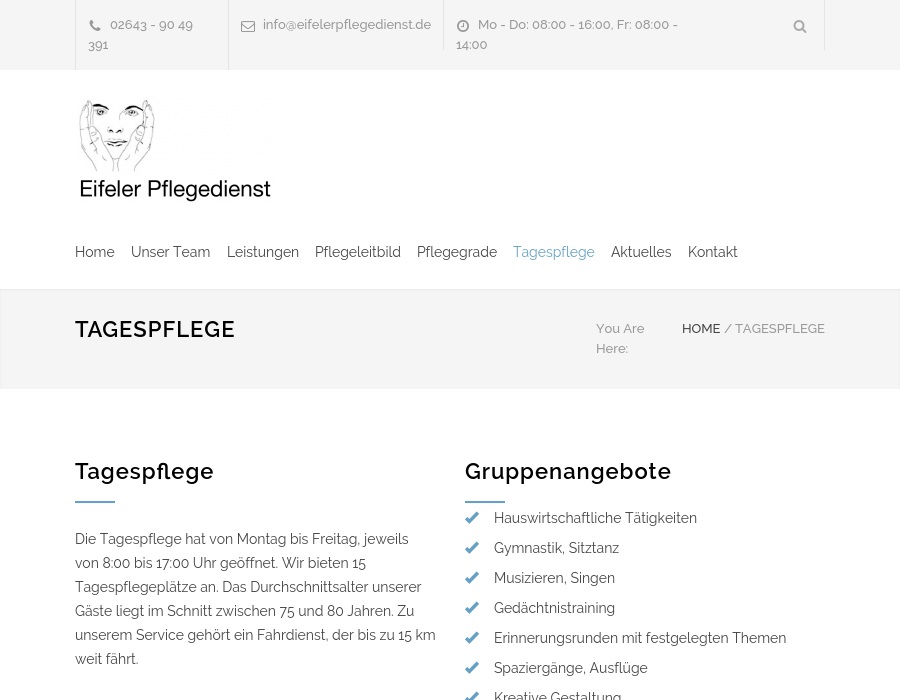Click the checkmark icon beside Hauswirtschaftliche Tätigkeiten
This screenshot has height=700, width=900.
[472, 517]
